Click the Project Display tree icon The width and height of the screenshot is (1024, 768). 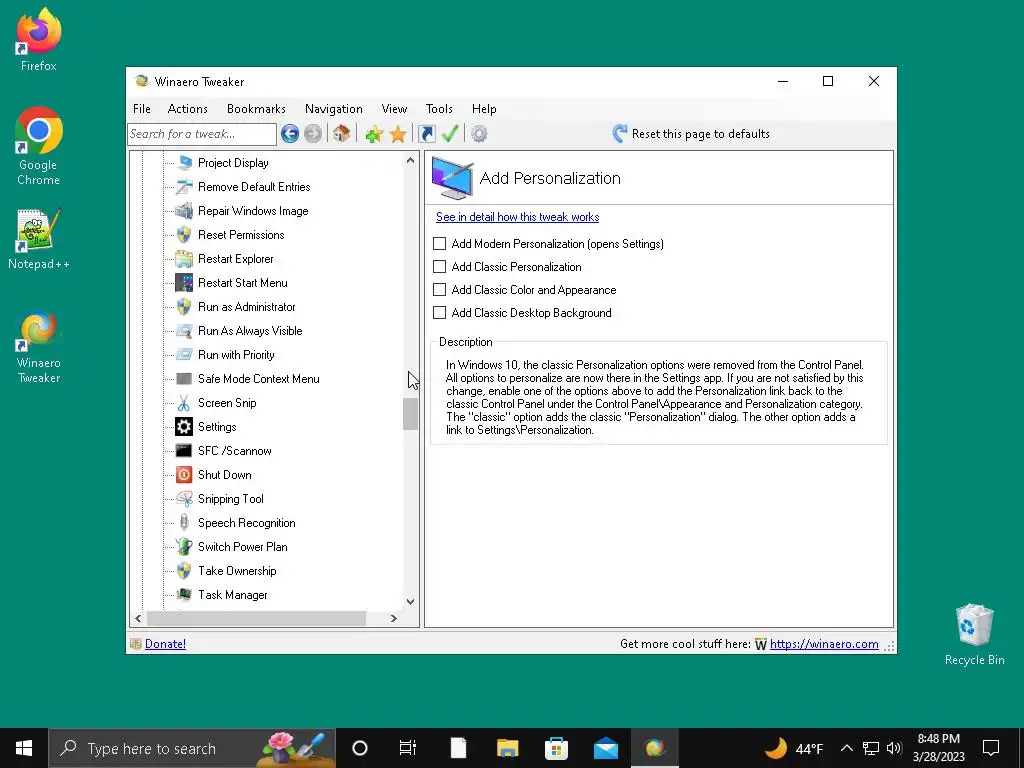point(184,163)
